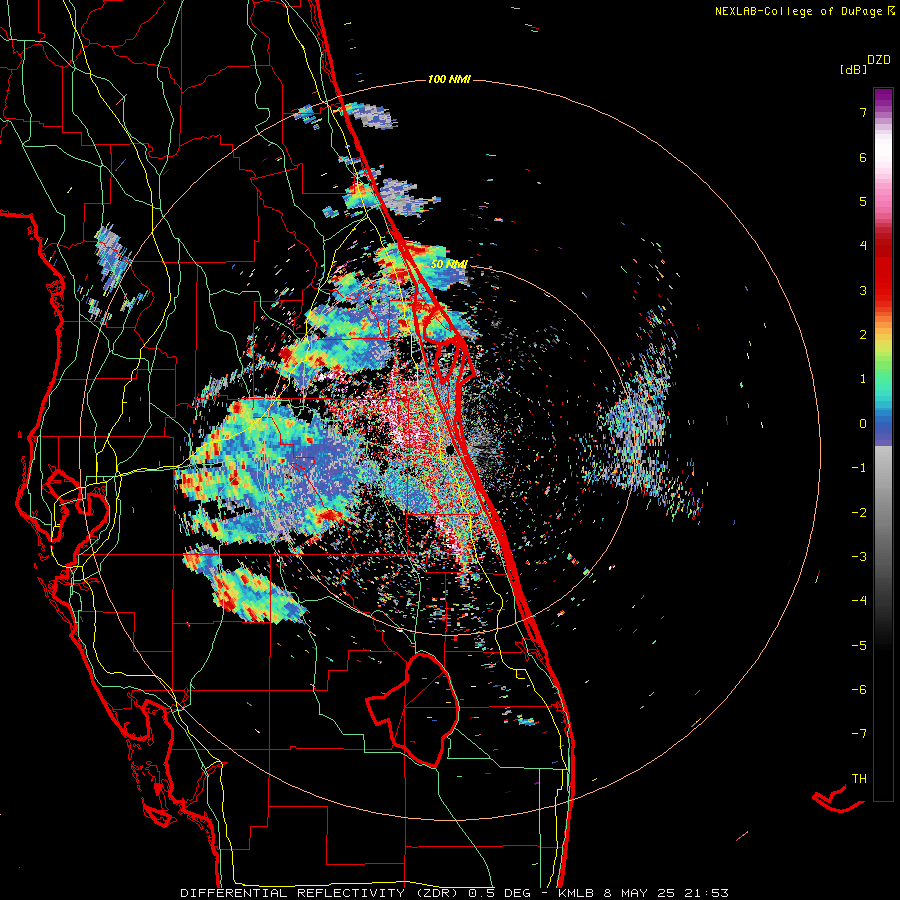
Task: Click the 50 NMI range ring label
Action: pos(449,264)
